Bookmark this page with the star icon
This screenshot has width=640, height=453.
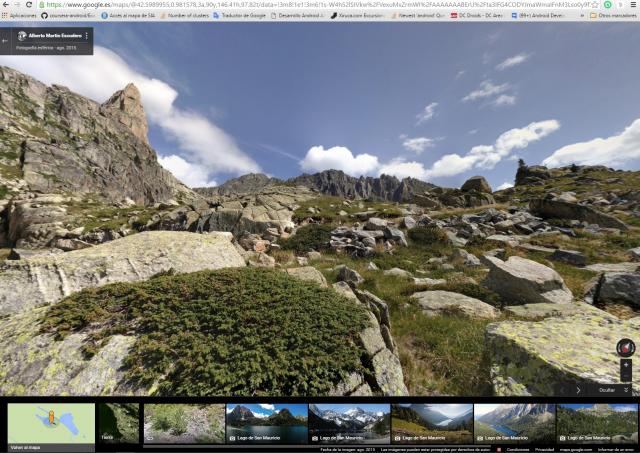coord(595,4)
